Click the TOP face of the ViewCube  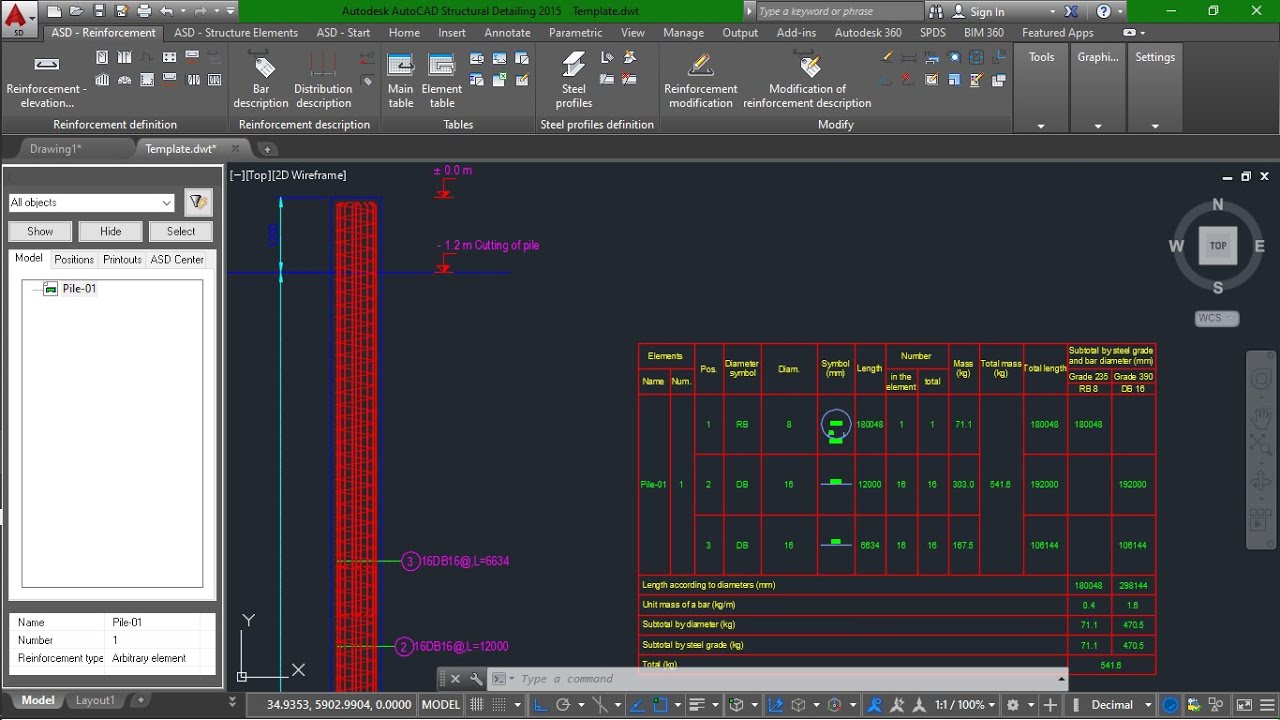tap(1218, 245)
